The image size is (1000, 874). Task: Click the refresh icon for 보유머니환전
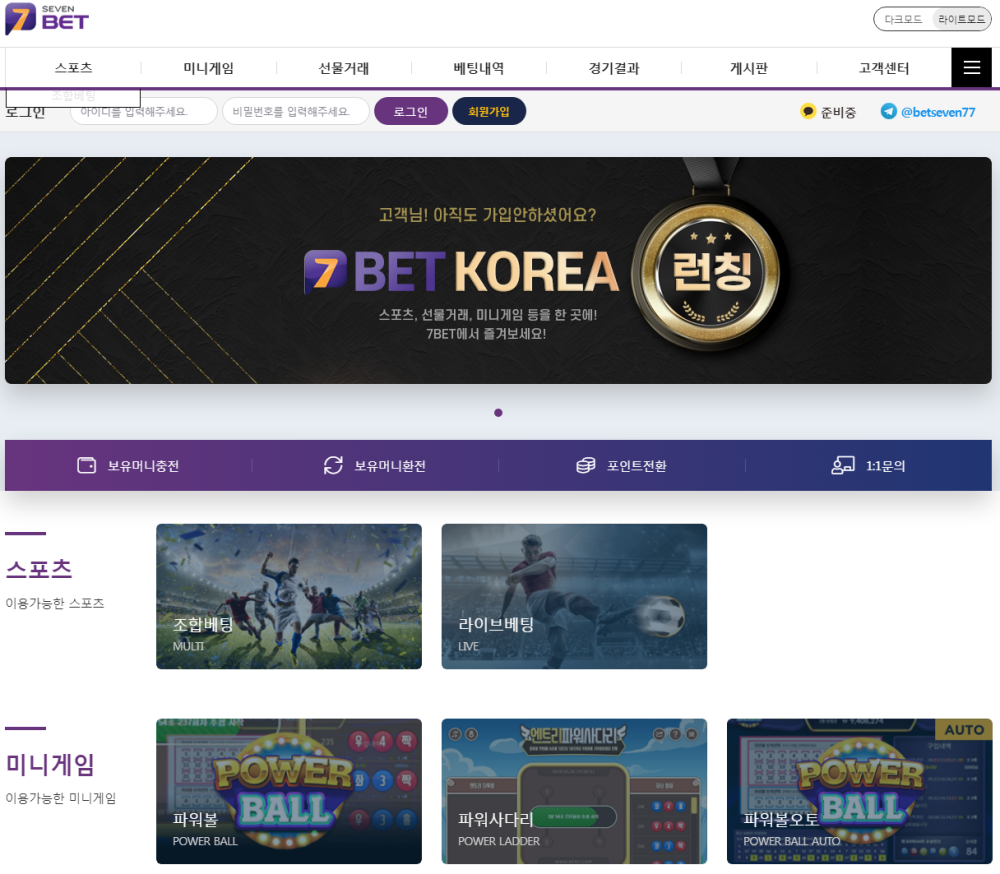tap(333, 465)
